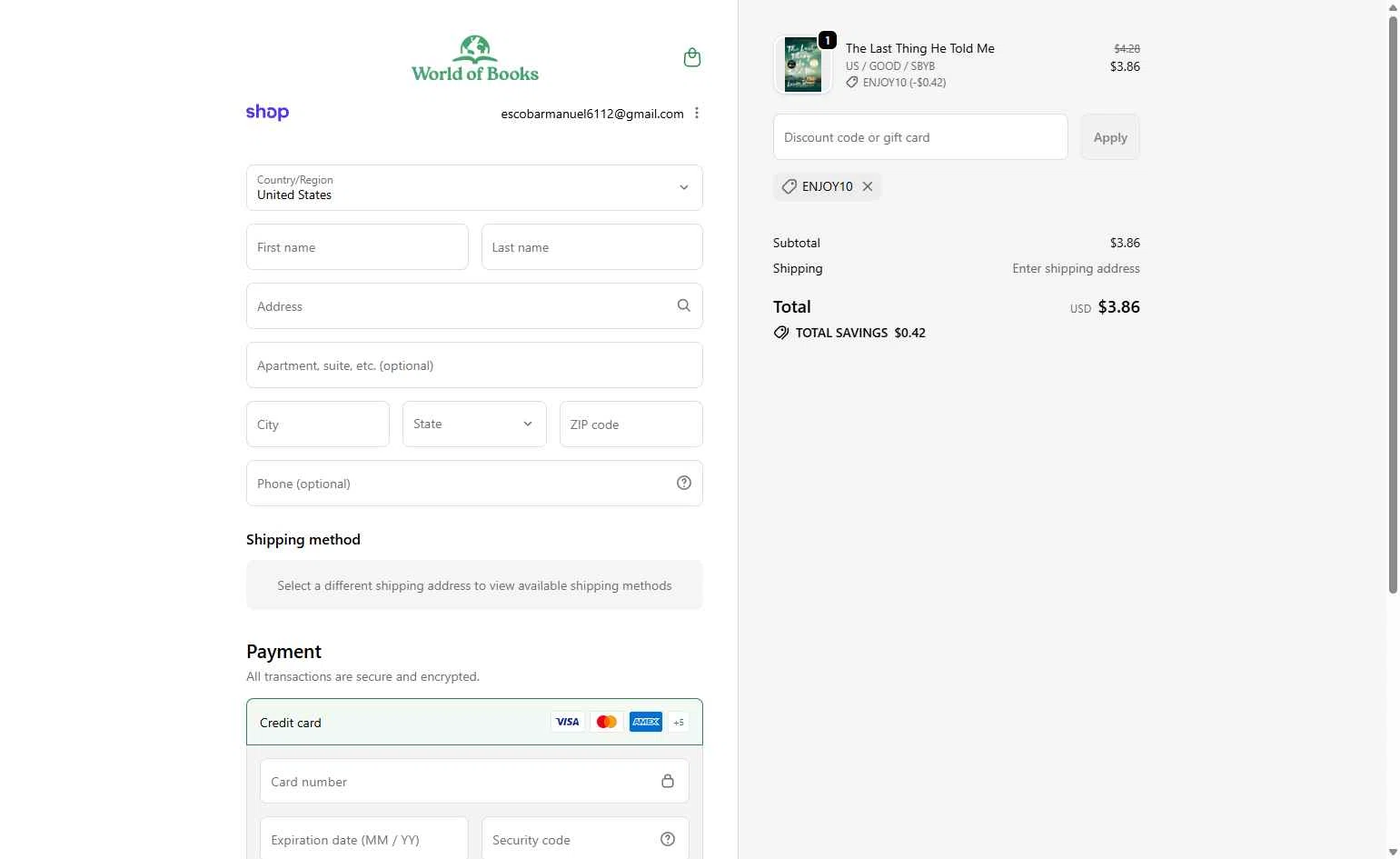The width and height of the screenshot is (1400, 859).
Task: Click the 'ENJOY10 (-$0.42)' line item text
Action: 905,83
